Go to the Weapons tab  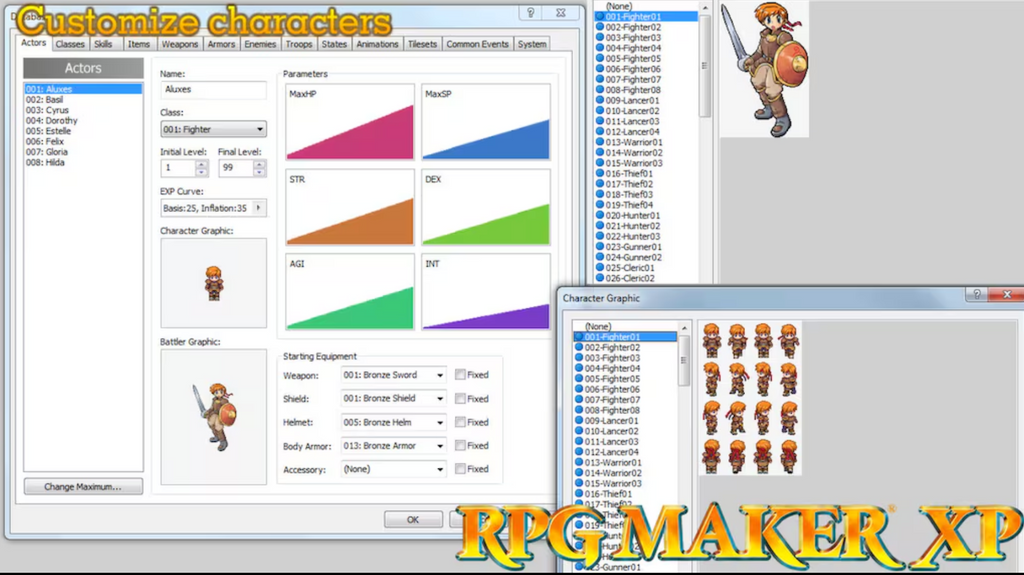click(180, 44)
